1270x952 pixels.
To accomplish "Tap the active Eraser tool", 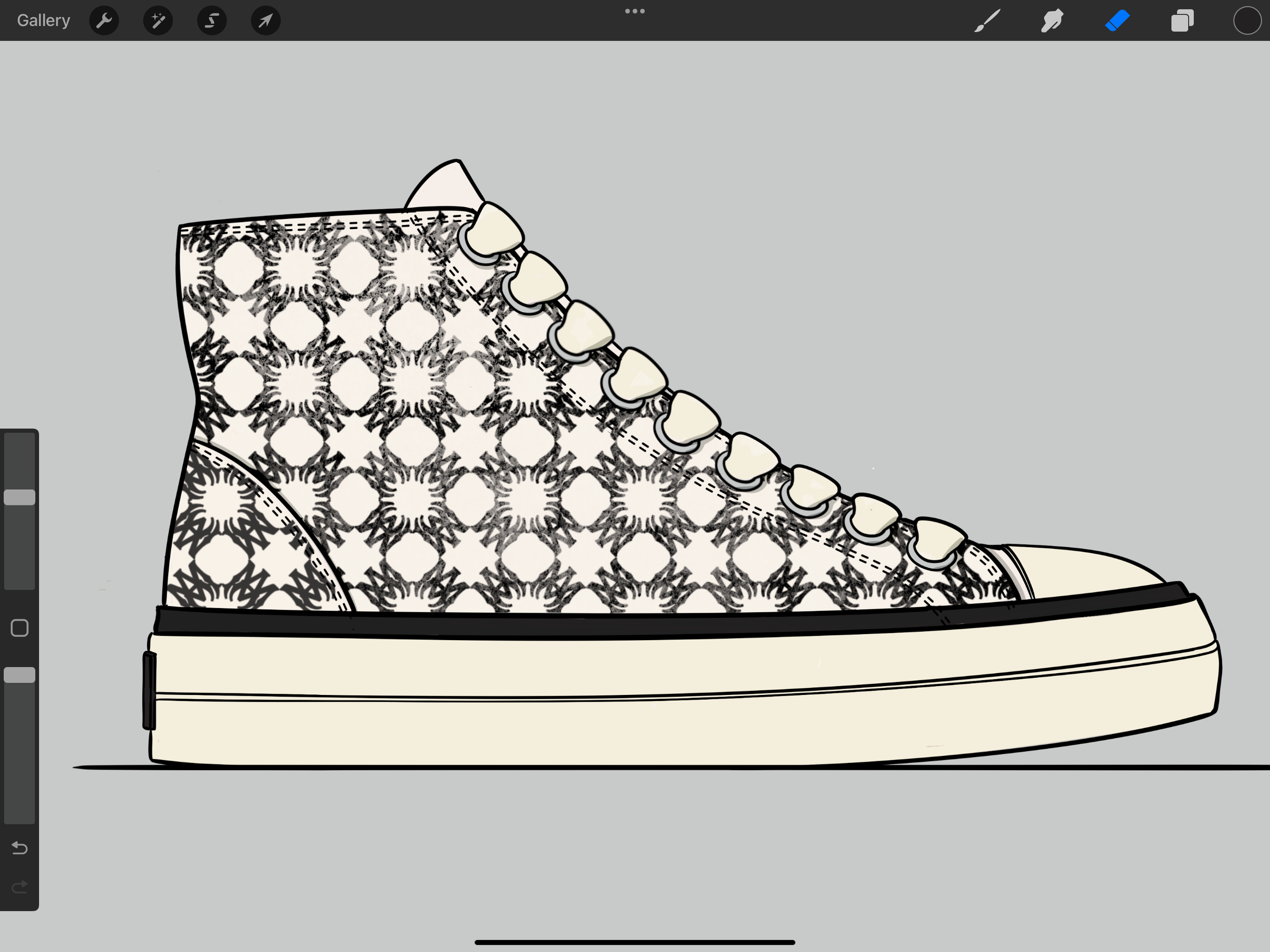I will coord(1117,21).
